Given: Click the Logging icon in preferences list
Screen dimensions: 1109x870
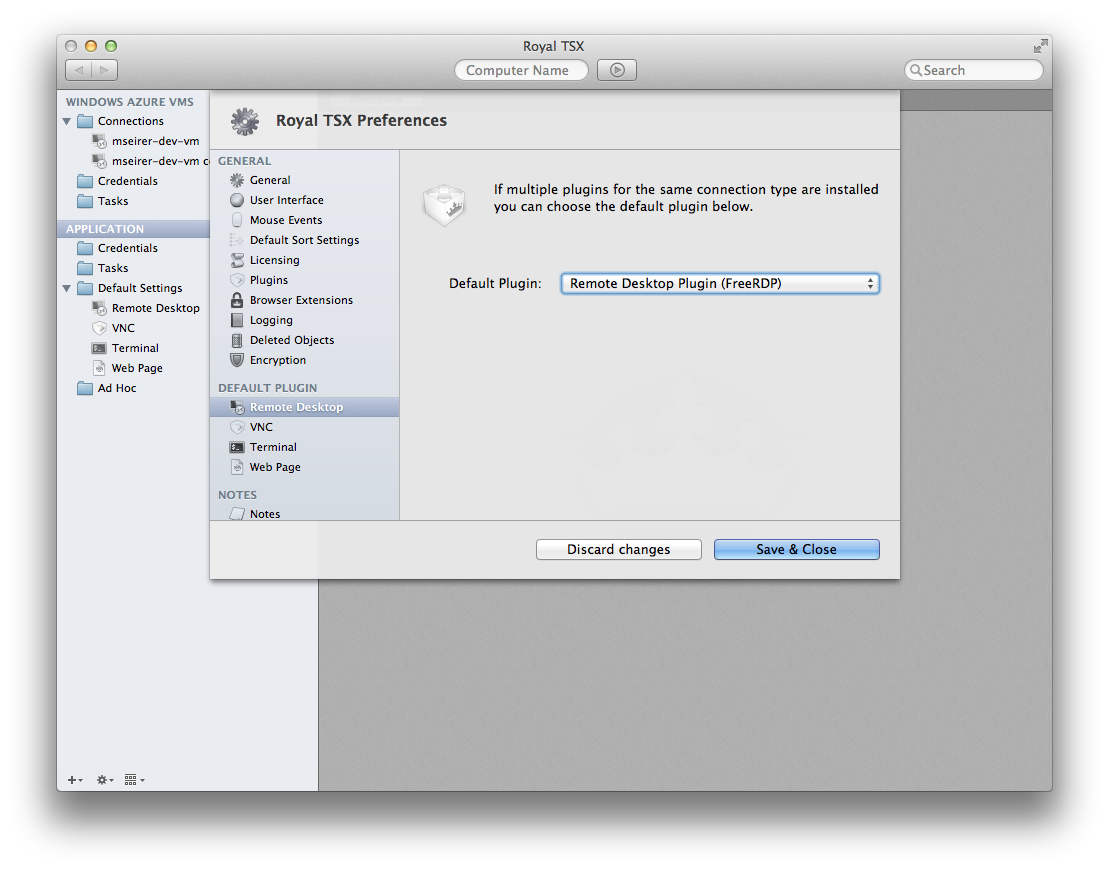Looking at the screenshot, I should (x=237, y=320).
